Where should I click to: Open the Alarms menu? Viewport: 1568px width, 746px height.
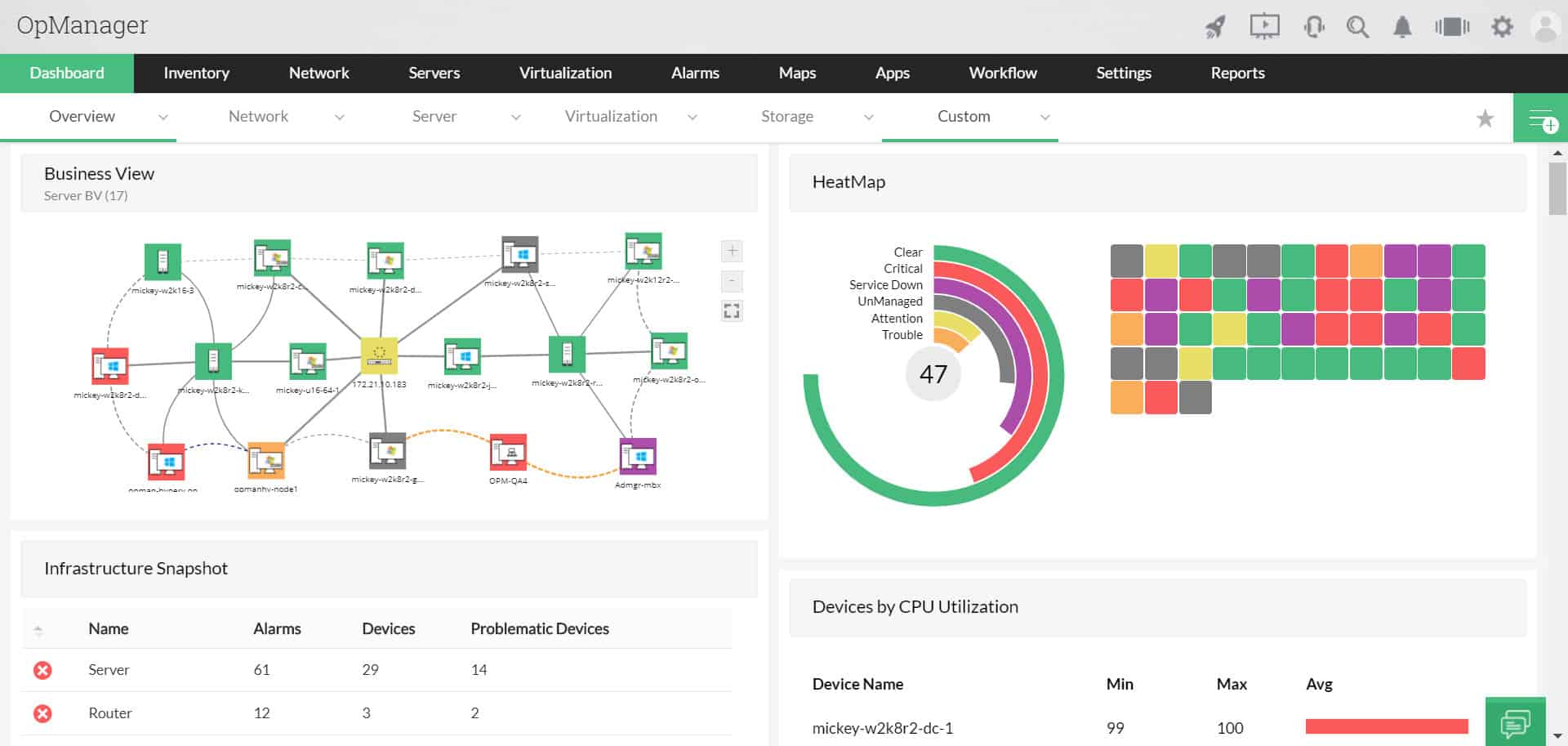[695, 74]
